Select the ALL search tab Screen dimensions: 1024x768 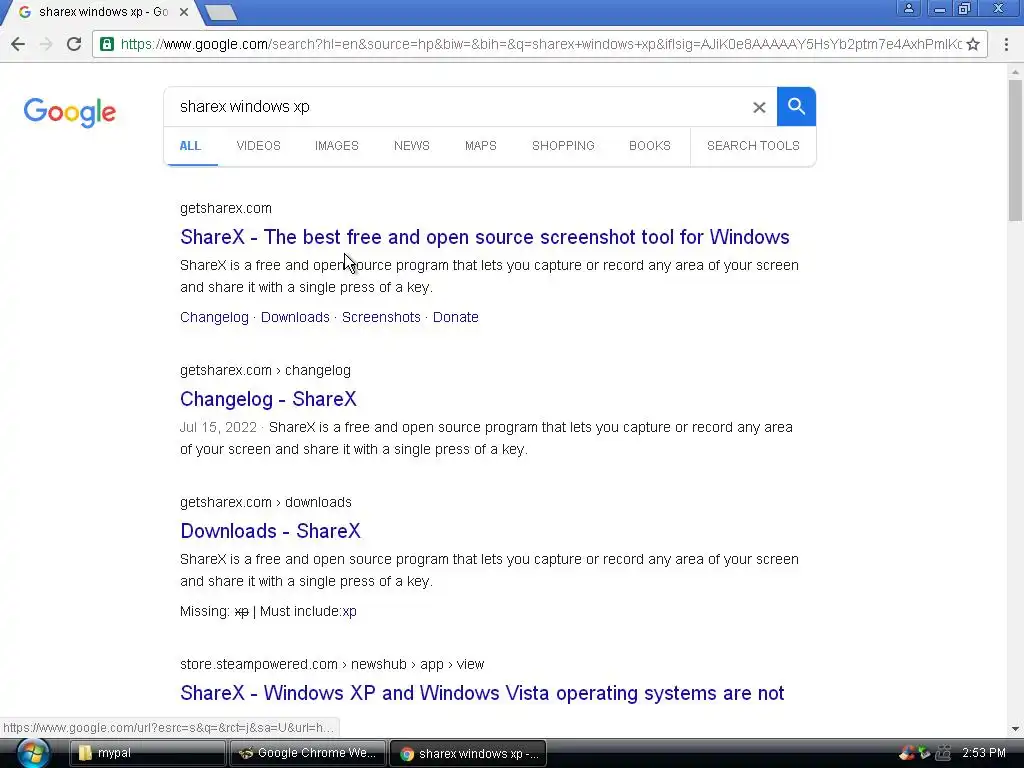[190, 146]
